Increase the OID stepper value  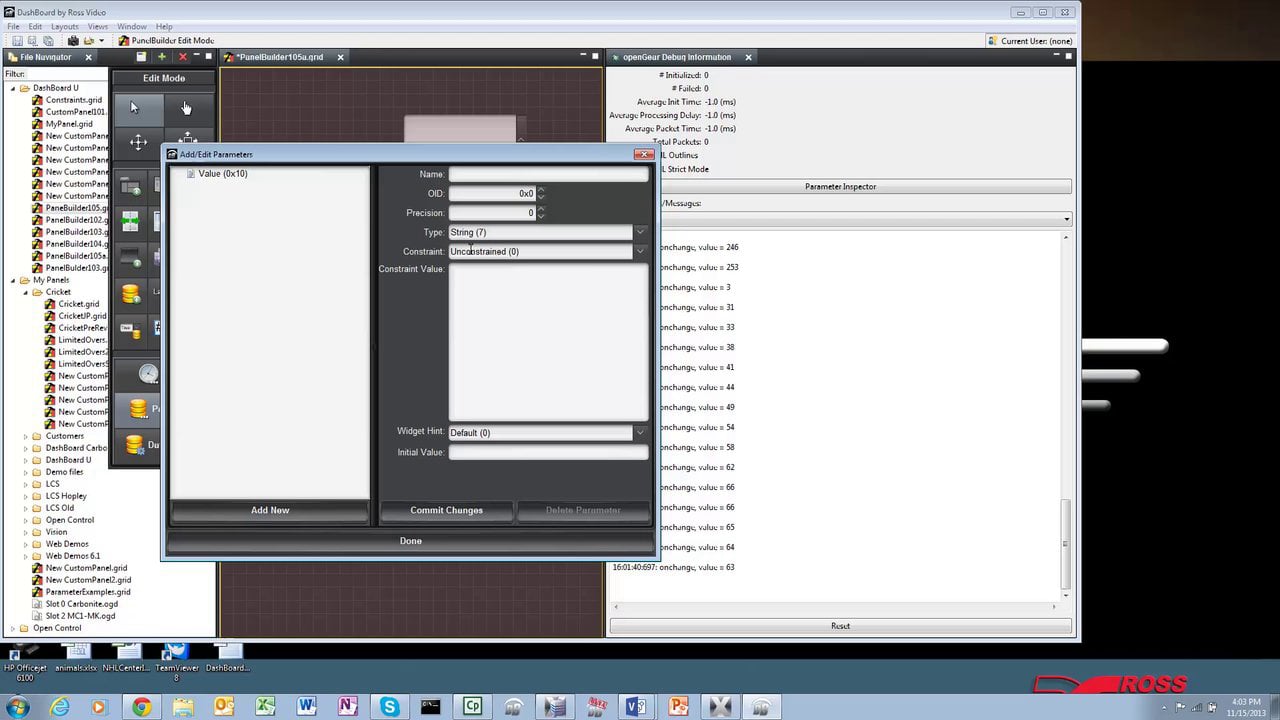[541, 190]
